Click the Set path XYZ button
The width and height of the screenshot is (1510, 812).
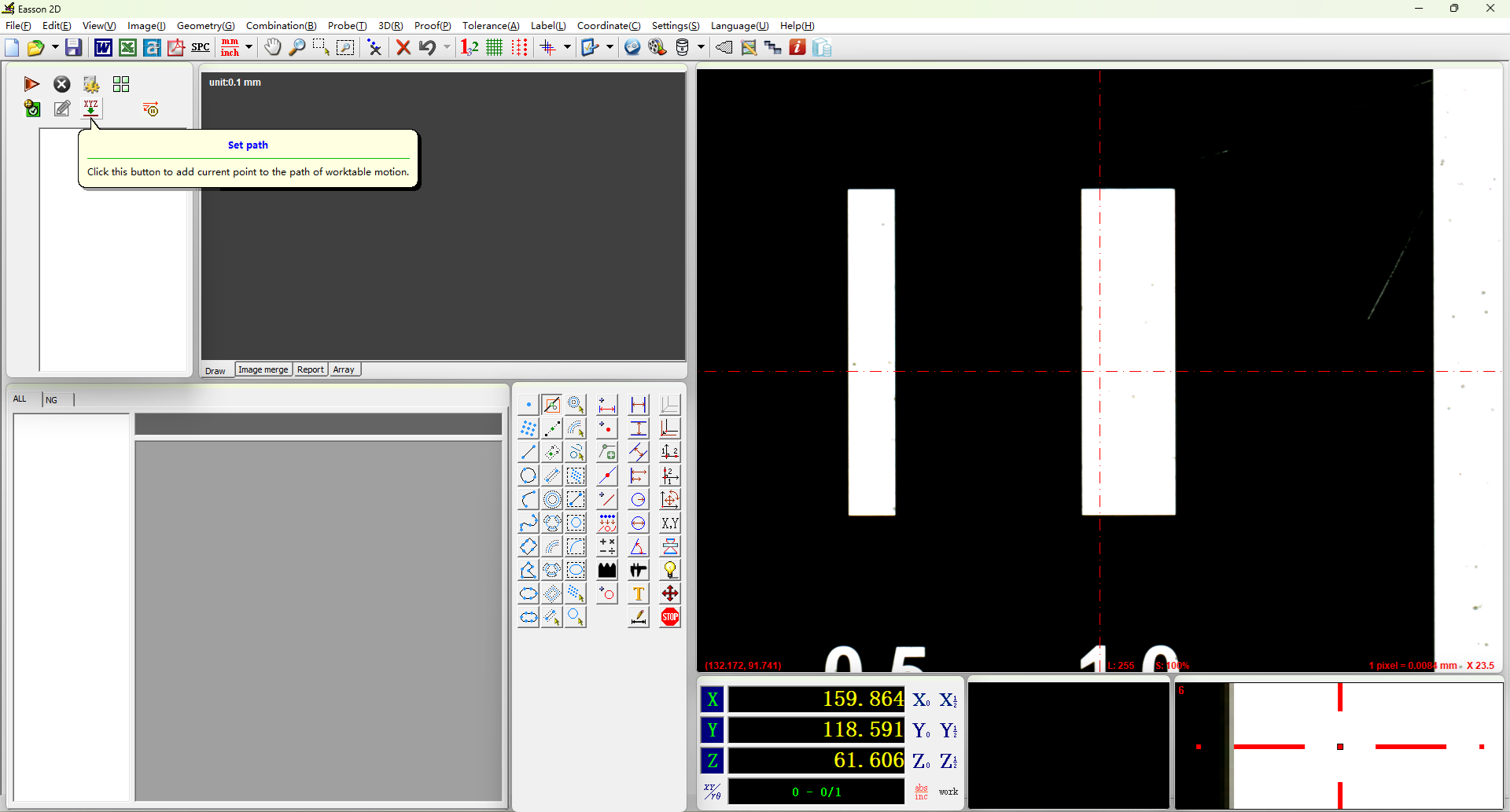pos(91,108)
